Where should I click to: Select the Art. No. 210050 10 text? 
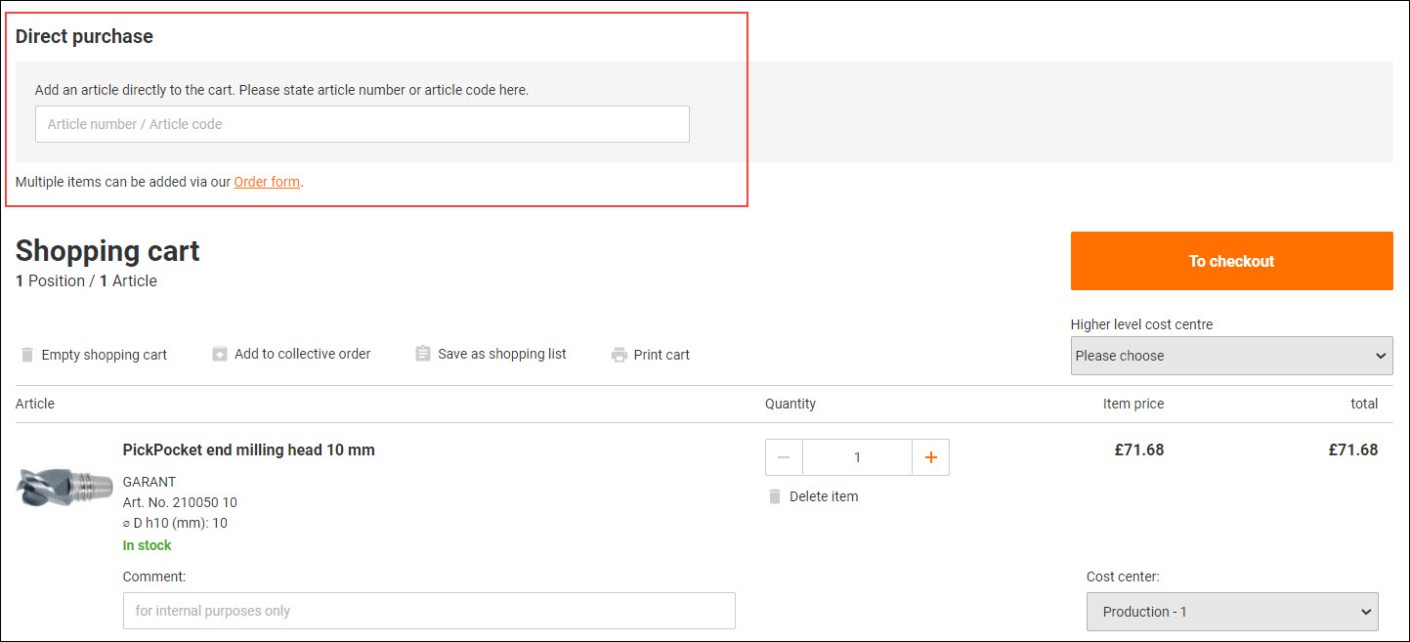click(x=180, y=503)
